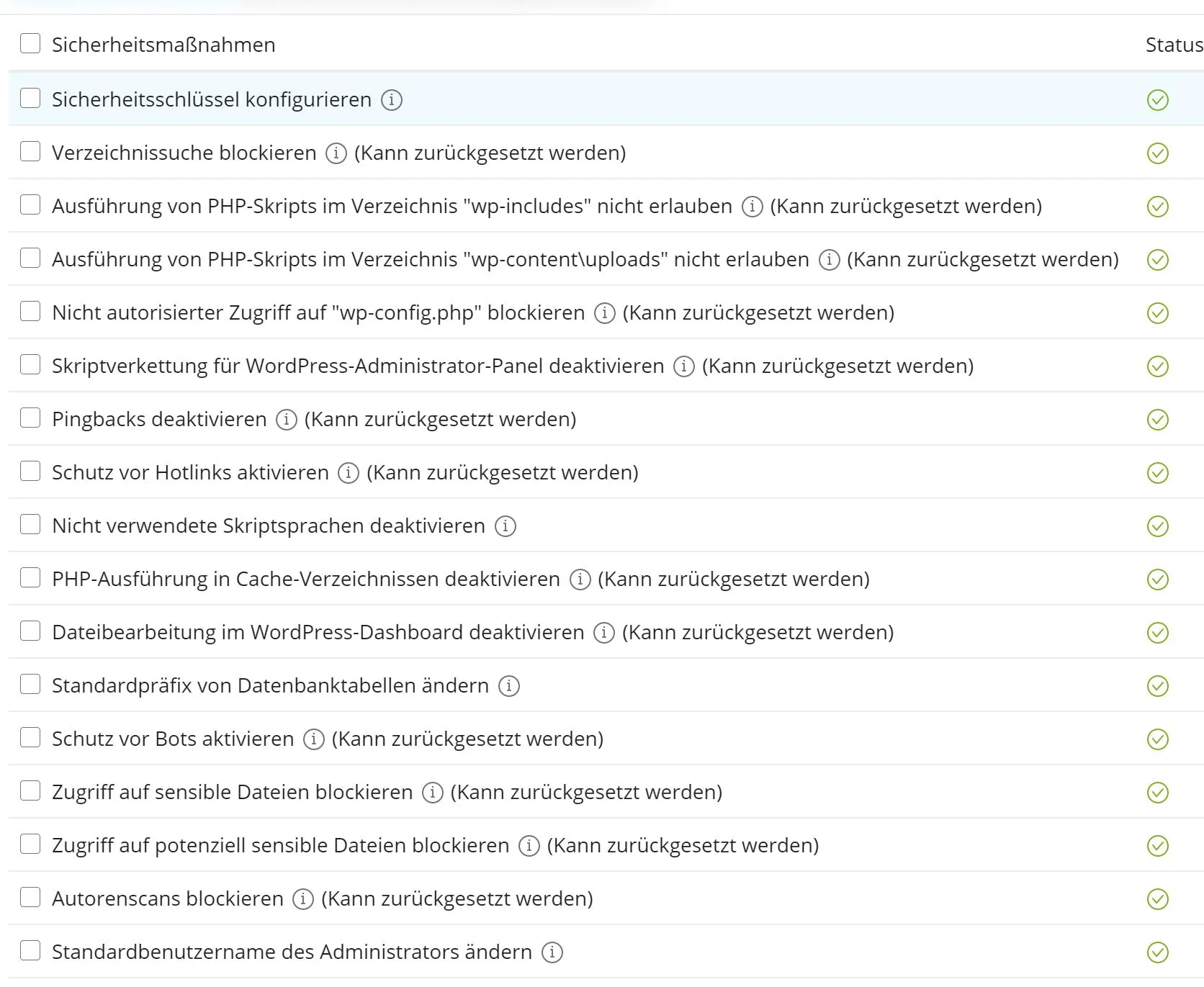
Task: Check PHP-Ausführung in Cache-Verzeichnissen checkbox
Action: coord(30,577)
